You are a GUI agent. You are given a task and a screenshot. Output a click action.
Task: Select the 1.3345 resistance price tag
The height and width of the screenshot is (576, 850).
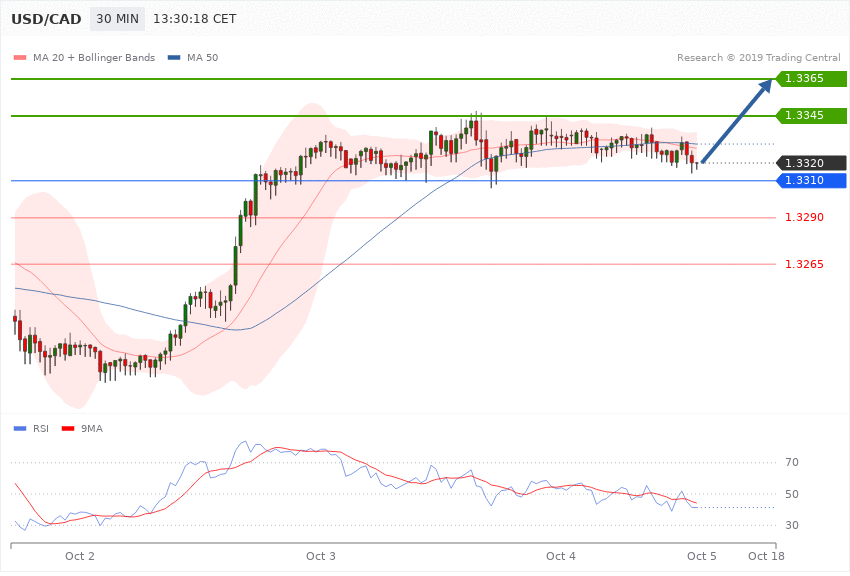pyautogui.click(x=812, y=115)
